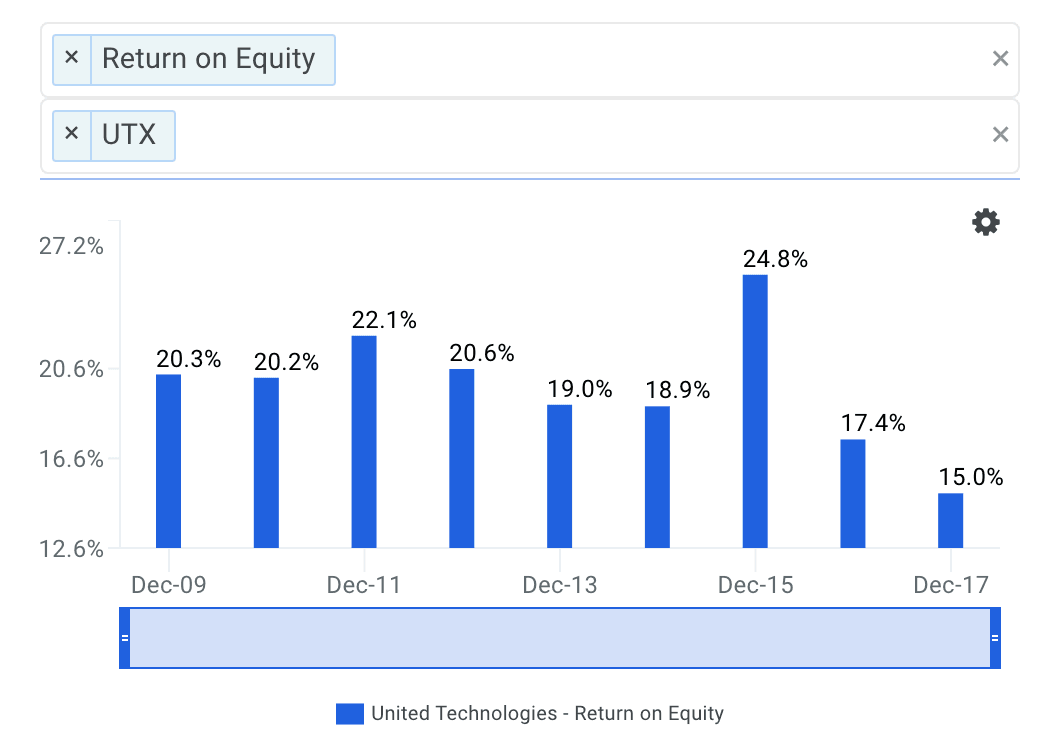Remove the Return on Equity tag
Viewport: 1058px width, 754px height.
tap(71, 58)
